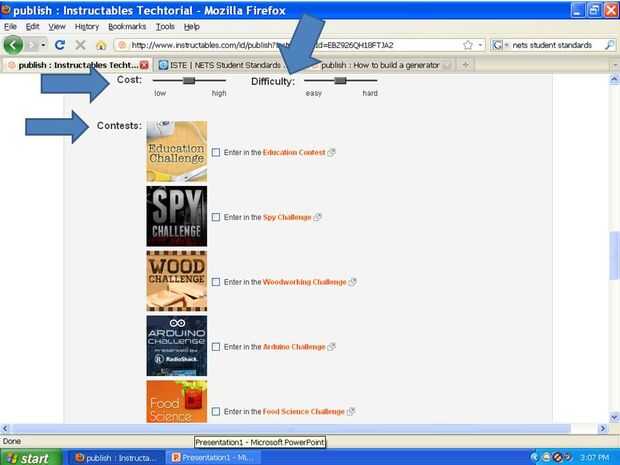Click the Cost label
The height and width of the screenshot is (465, 620).
[129, 80]
